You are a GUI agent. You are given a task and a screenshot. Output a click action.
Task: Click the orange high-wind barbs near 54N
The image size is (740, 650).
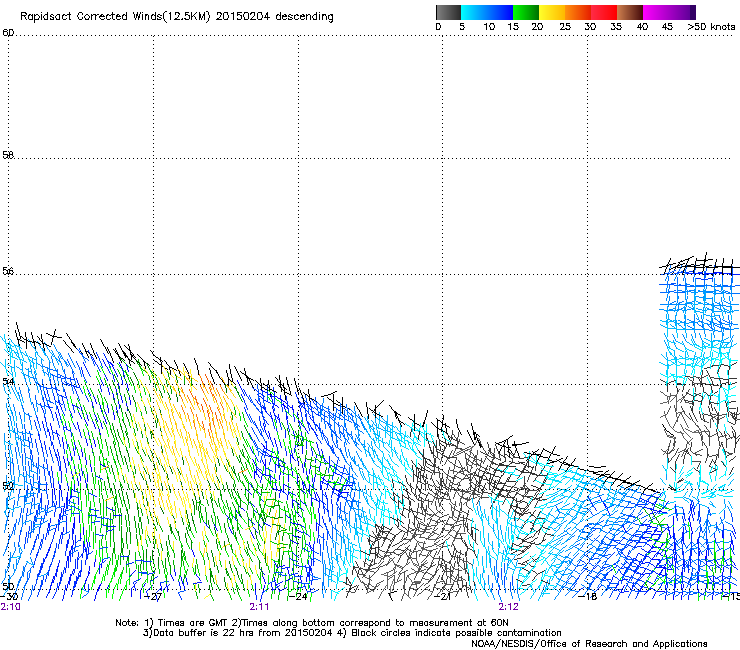tap(203, 399)
